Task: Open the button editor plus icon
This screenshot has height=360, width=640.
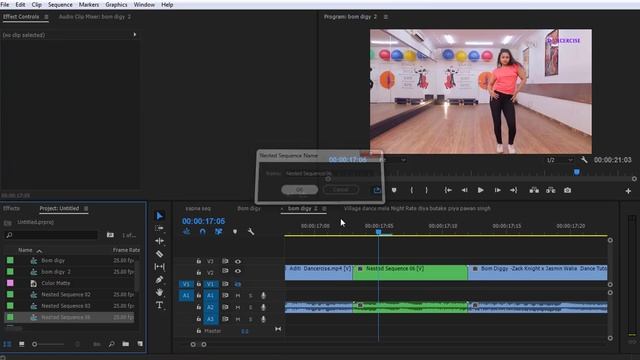Action: (x=628, y=191)
